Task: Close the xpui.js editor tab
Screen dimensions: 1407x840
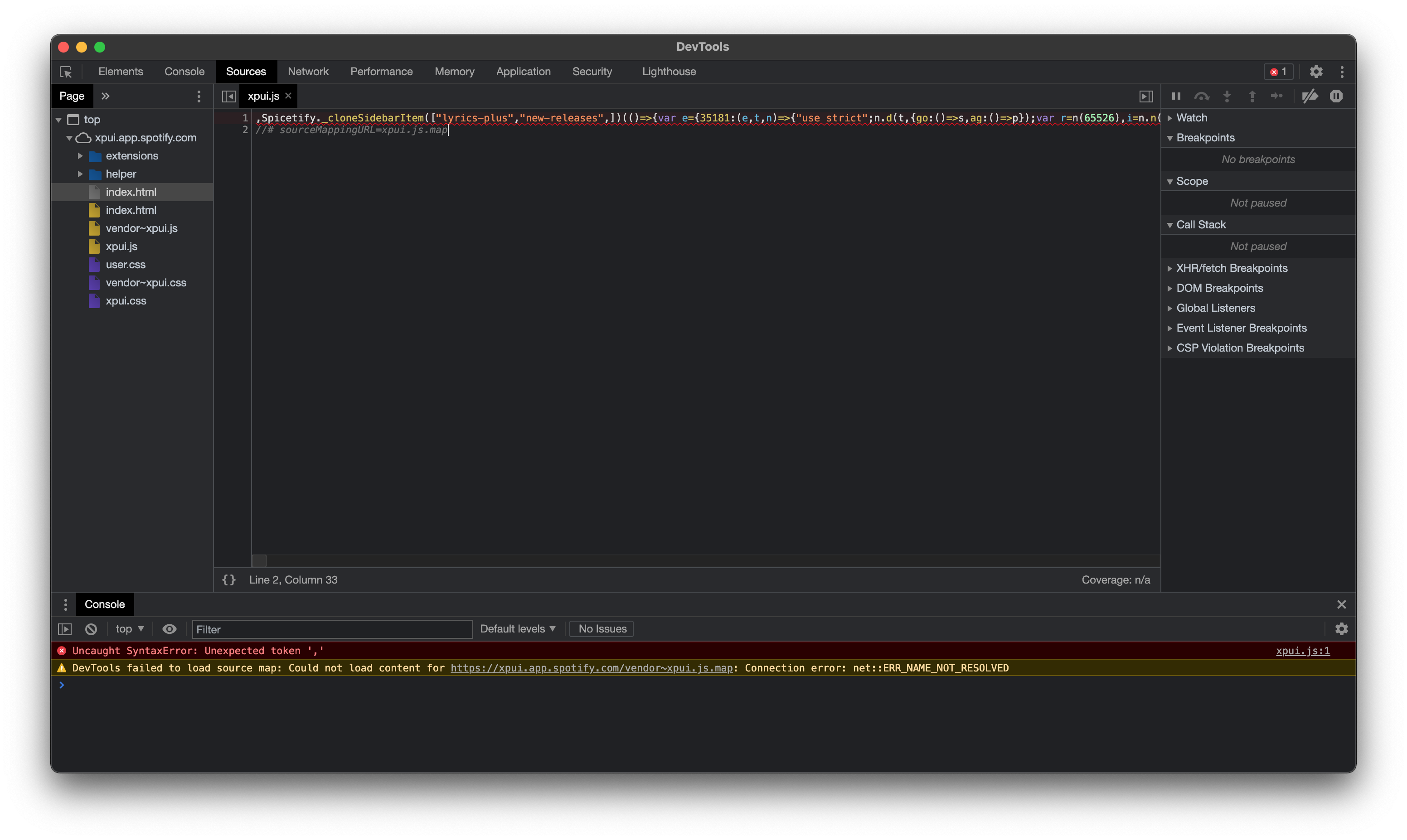Action: 288,96
